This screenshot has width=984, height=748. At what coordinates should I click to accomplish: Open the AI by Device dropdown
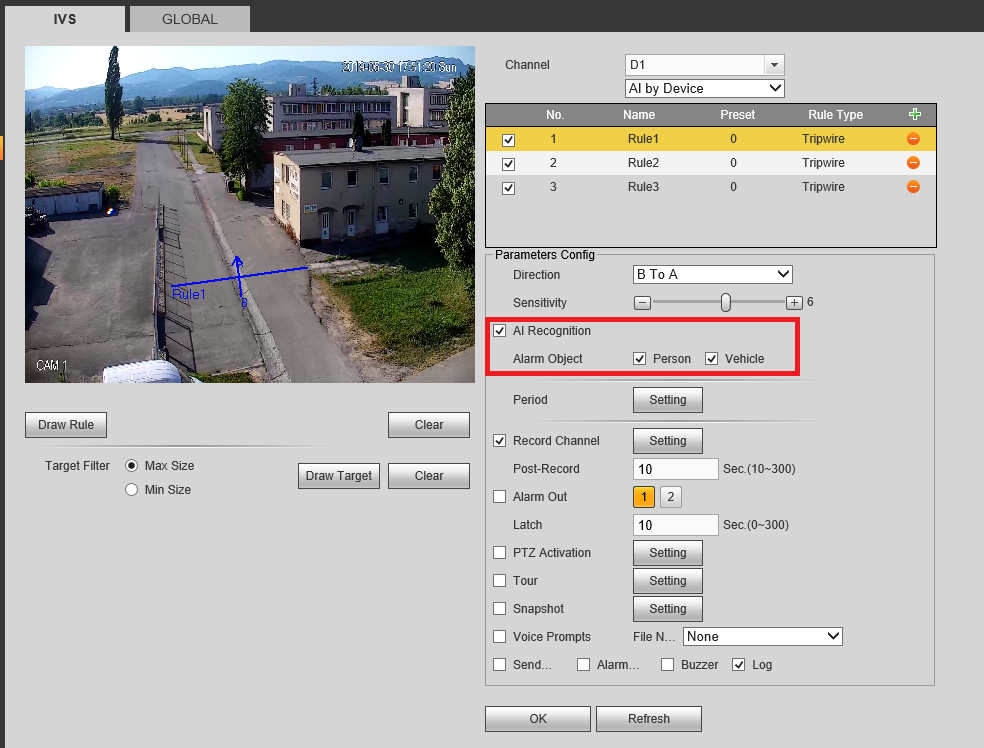(704, 89)
